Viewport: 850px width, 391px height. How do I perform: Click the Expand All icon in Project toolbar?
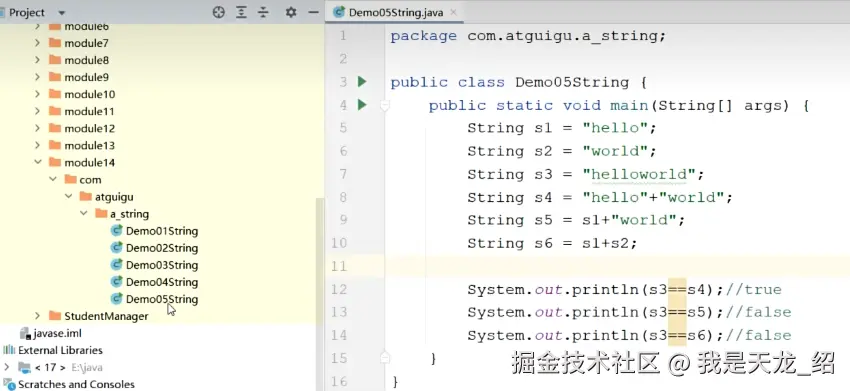241,12
